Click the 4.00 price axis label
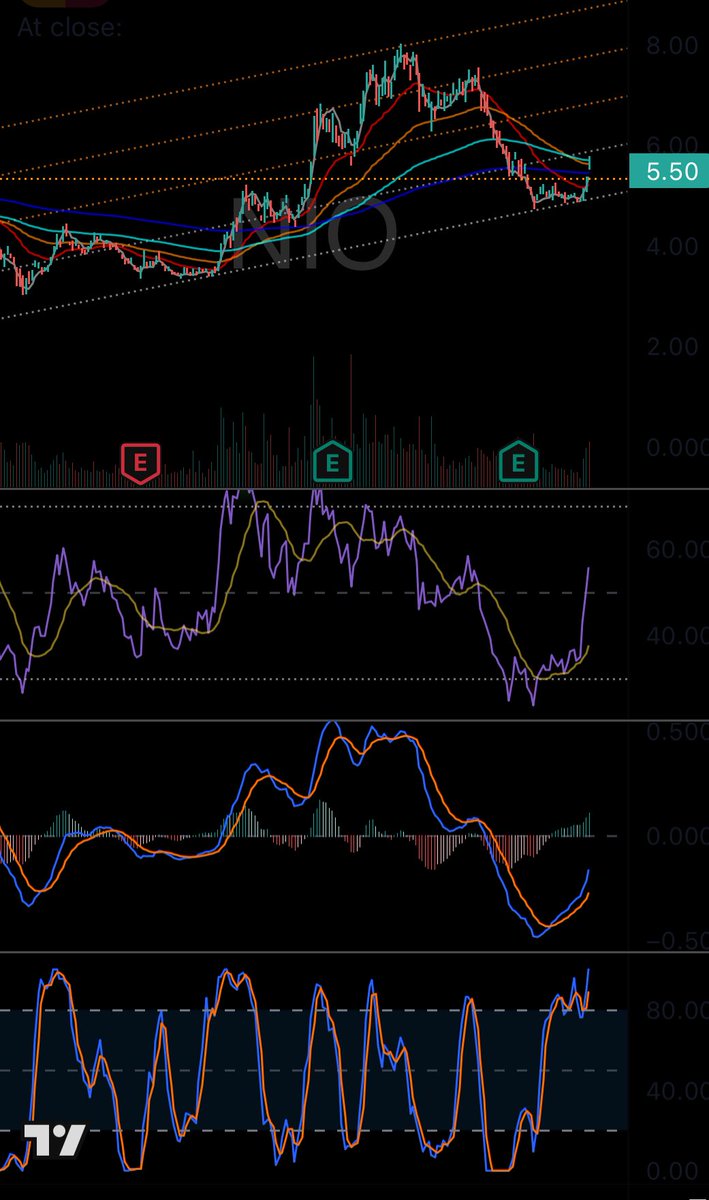This screenshot has width=709, height=1200. click(672, 246)
